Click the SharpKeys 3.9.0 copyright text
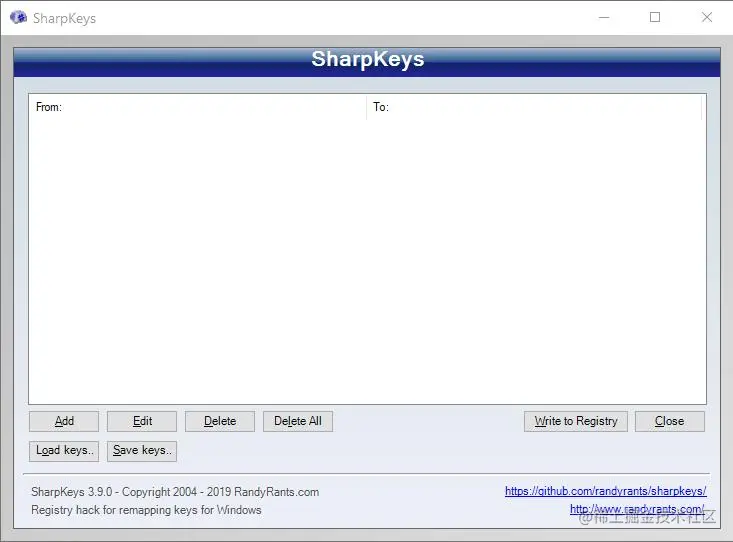 tap(175, 492)
